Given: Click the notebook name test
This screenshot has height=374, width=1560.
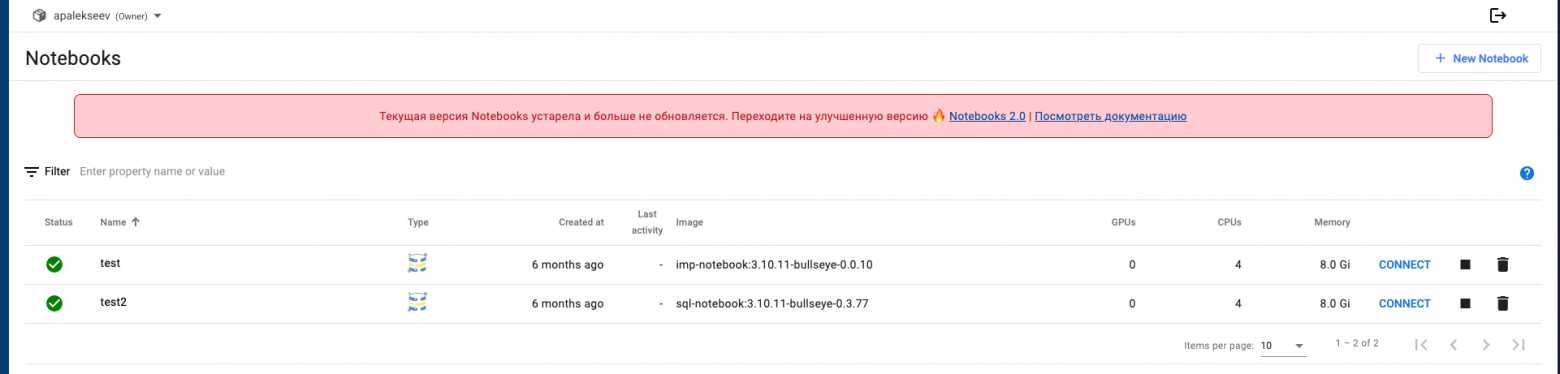Looking at the screenshot, I should click(x=110, y=263).
